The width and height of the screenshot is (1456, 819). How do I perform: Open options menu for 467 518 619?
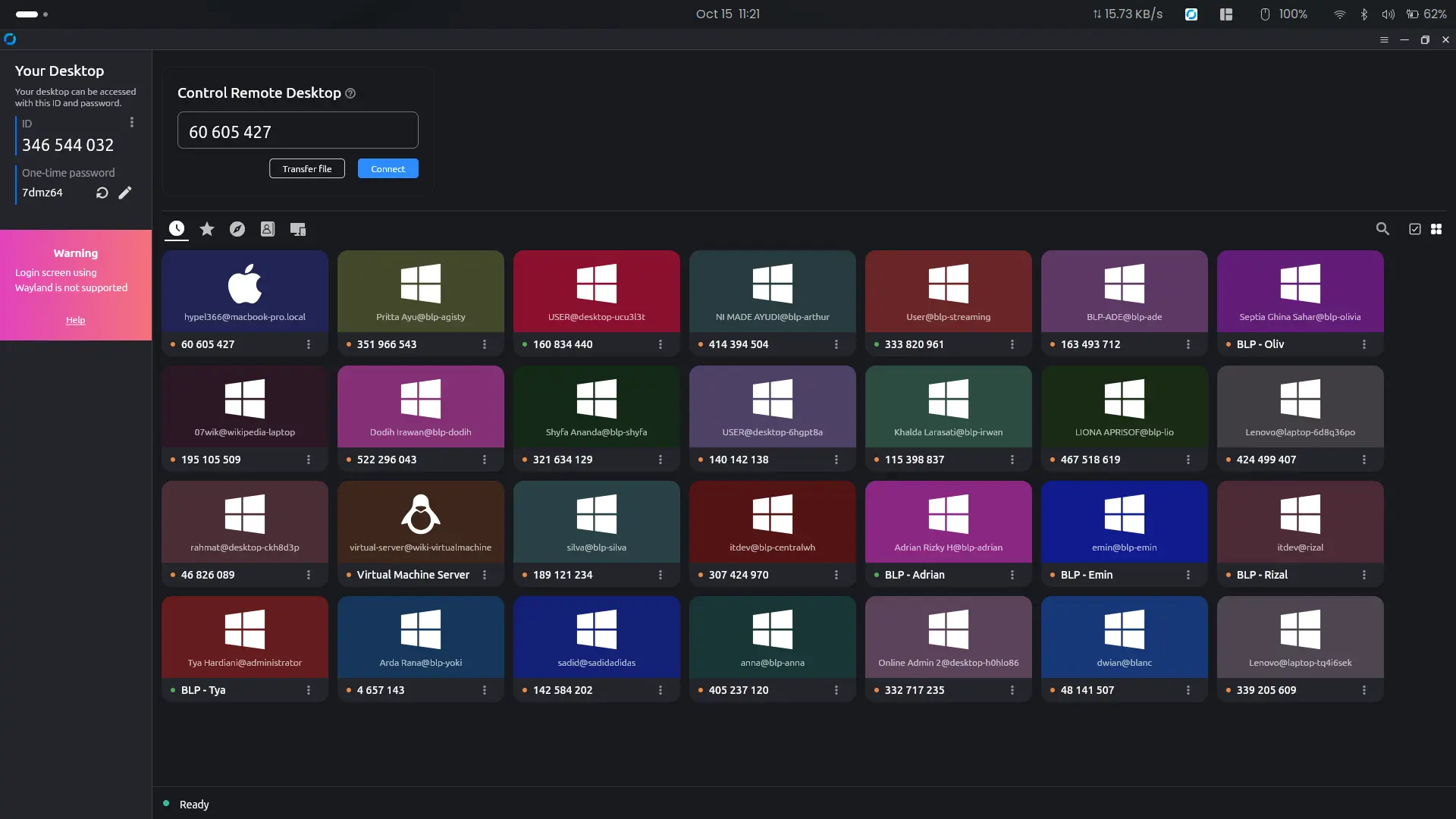(x=1188, y=460)
